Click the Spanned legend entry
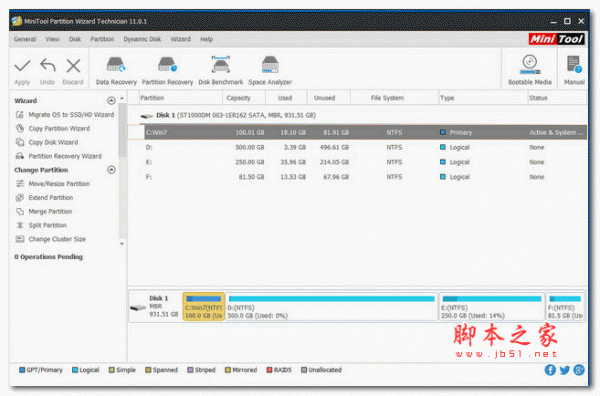This screenshot has width=600, height=396. [x=161, y=370]
